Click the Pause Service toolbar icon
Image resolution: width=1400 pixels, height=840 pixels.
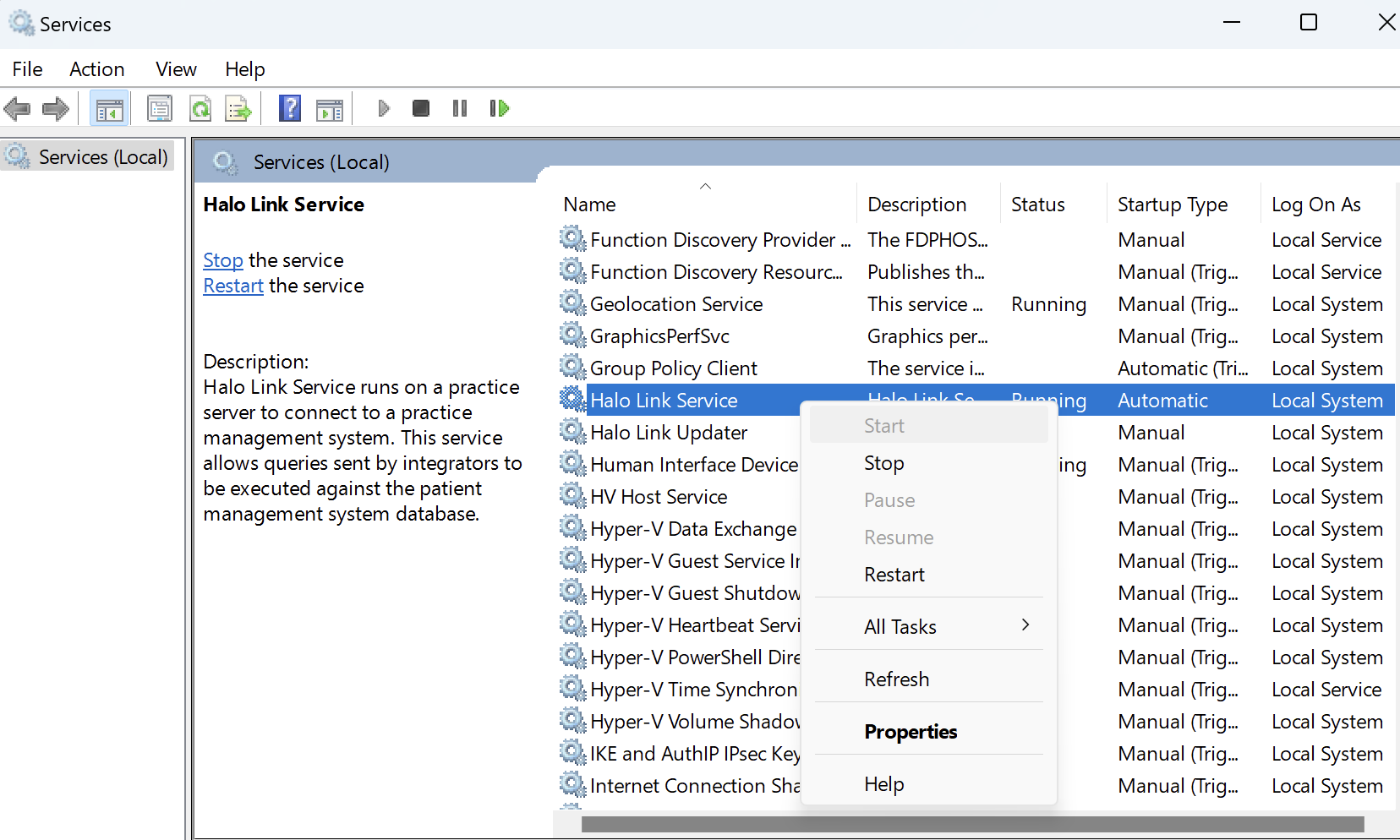460,108
